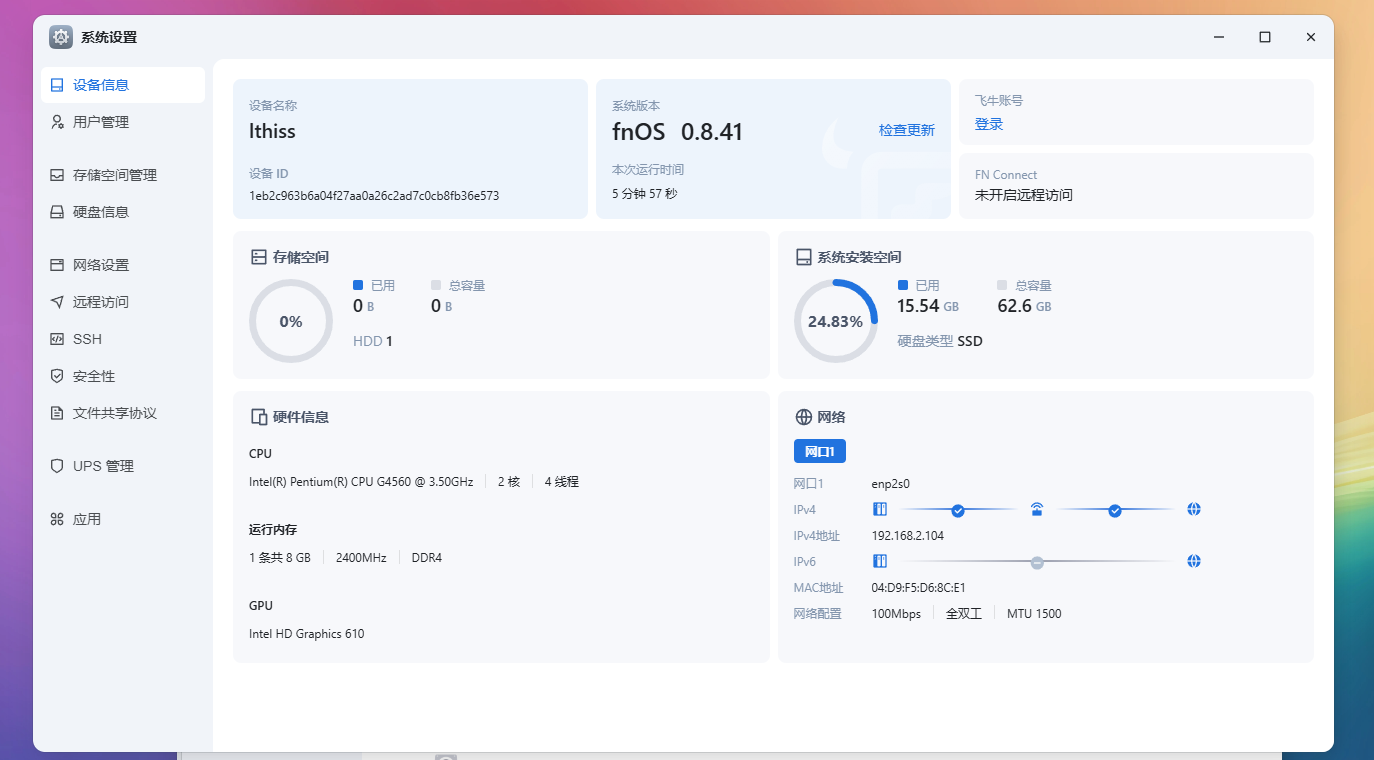The image size is (1374, 760).
Task: Click the device name lthiss
Action: pos(272,131)
